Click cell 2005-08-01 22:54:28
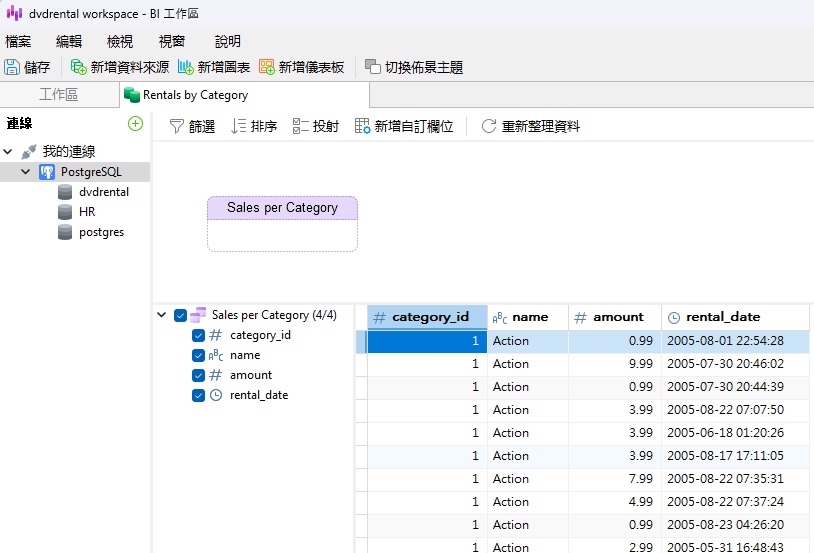This screenshot has width=814, height=553. pos(735,341)
